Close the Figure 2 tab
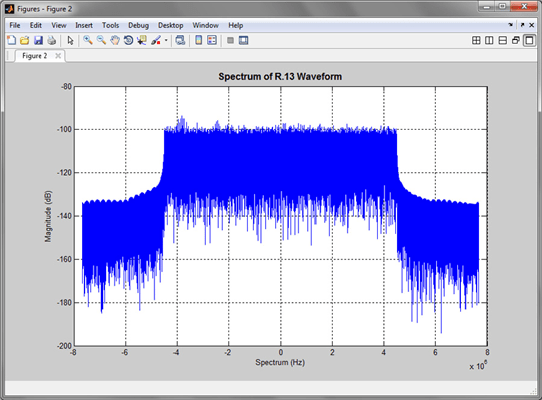This screenshot has width=542, height=400. (x=58, y=56)
